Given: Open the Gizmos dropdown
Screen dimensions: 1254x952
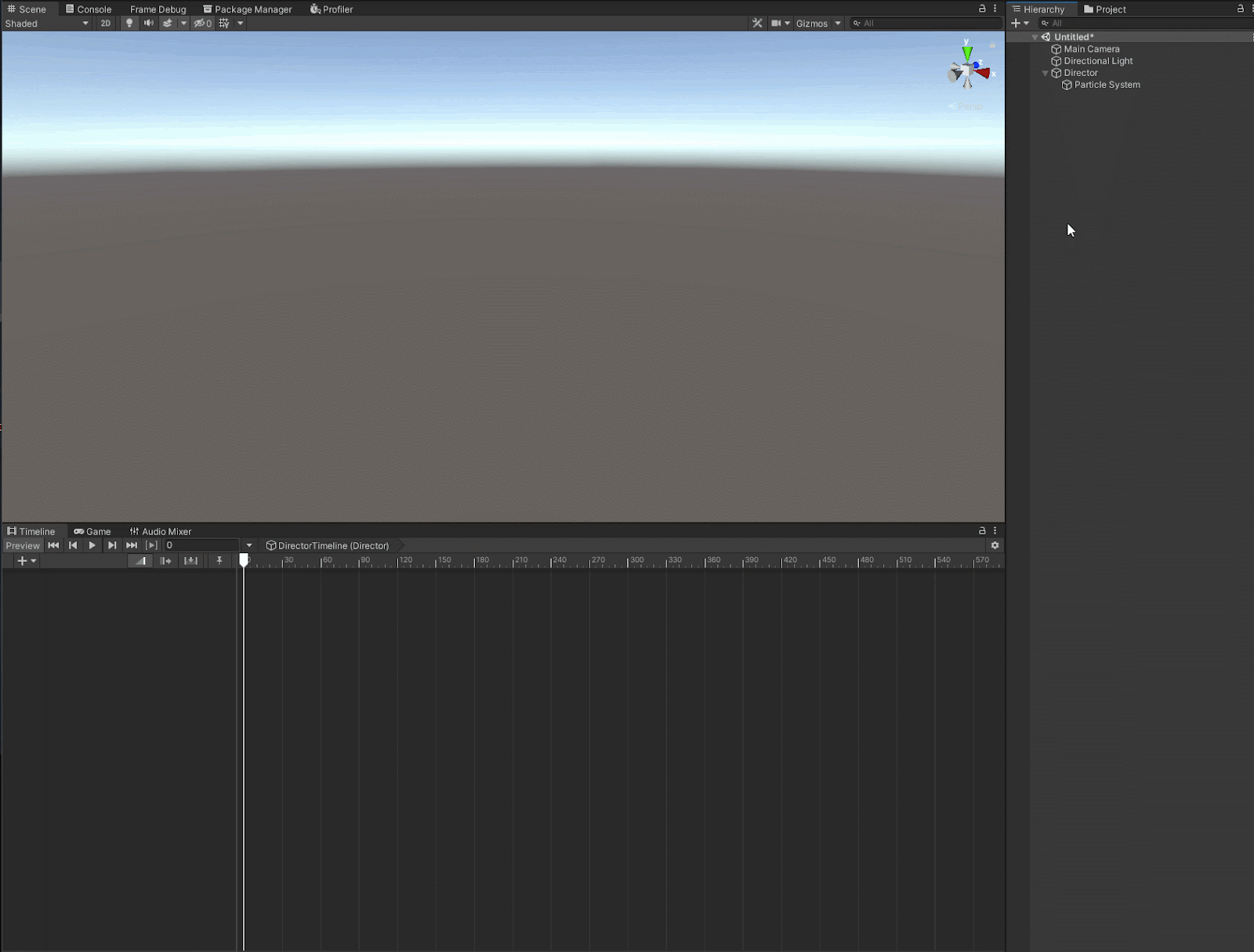Looking at the screenshot, I should coord(818,24).
